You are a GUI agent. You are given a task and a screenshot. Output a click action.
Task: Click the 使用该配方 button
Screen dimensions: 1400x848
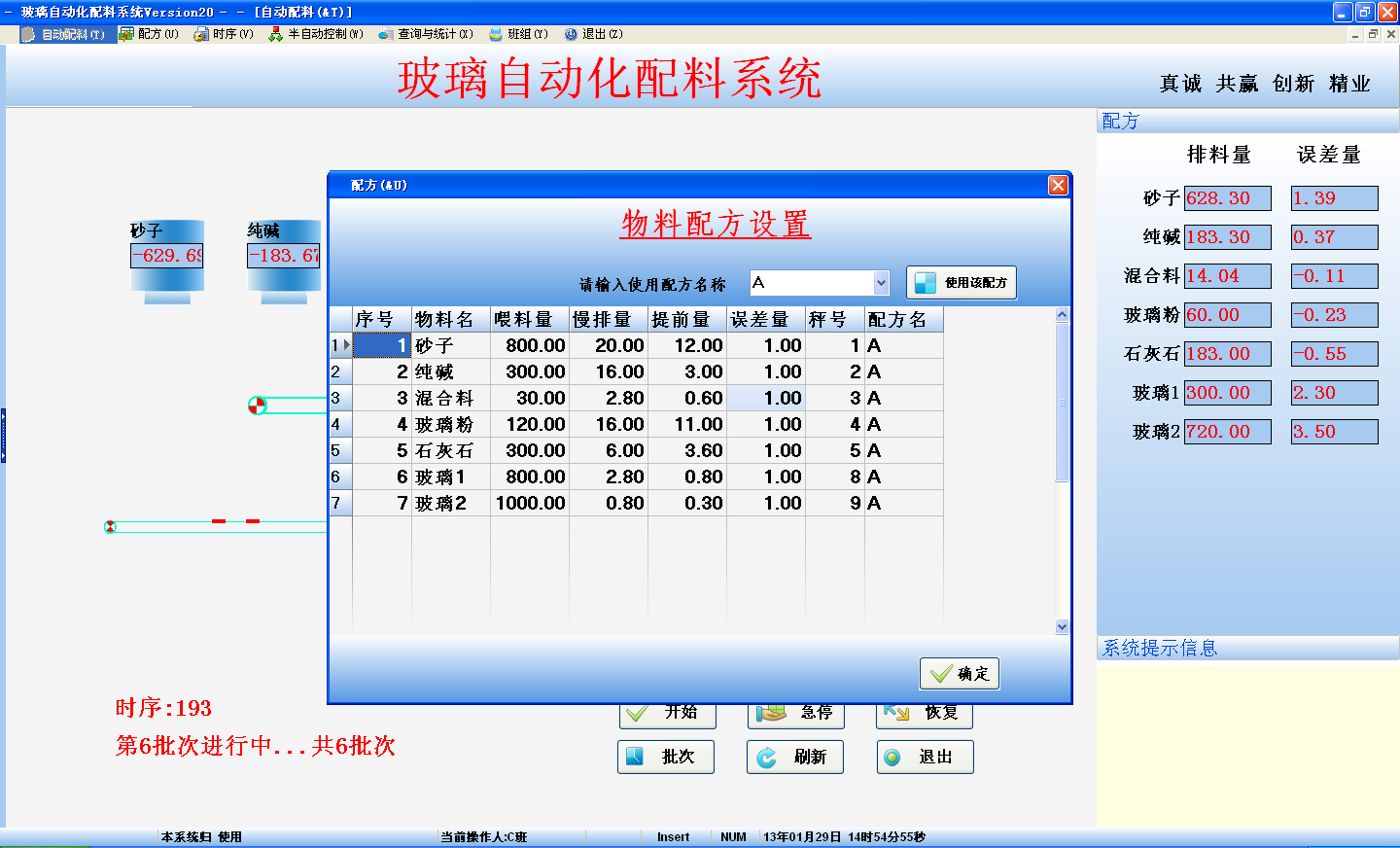pyautogui.click(x=961, y=283)
